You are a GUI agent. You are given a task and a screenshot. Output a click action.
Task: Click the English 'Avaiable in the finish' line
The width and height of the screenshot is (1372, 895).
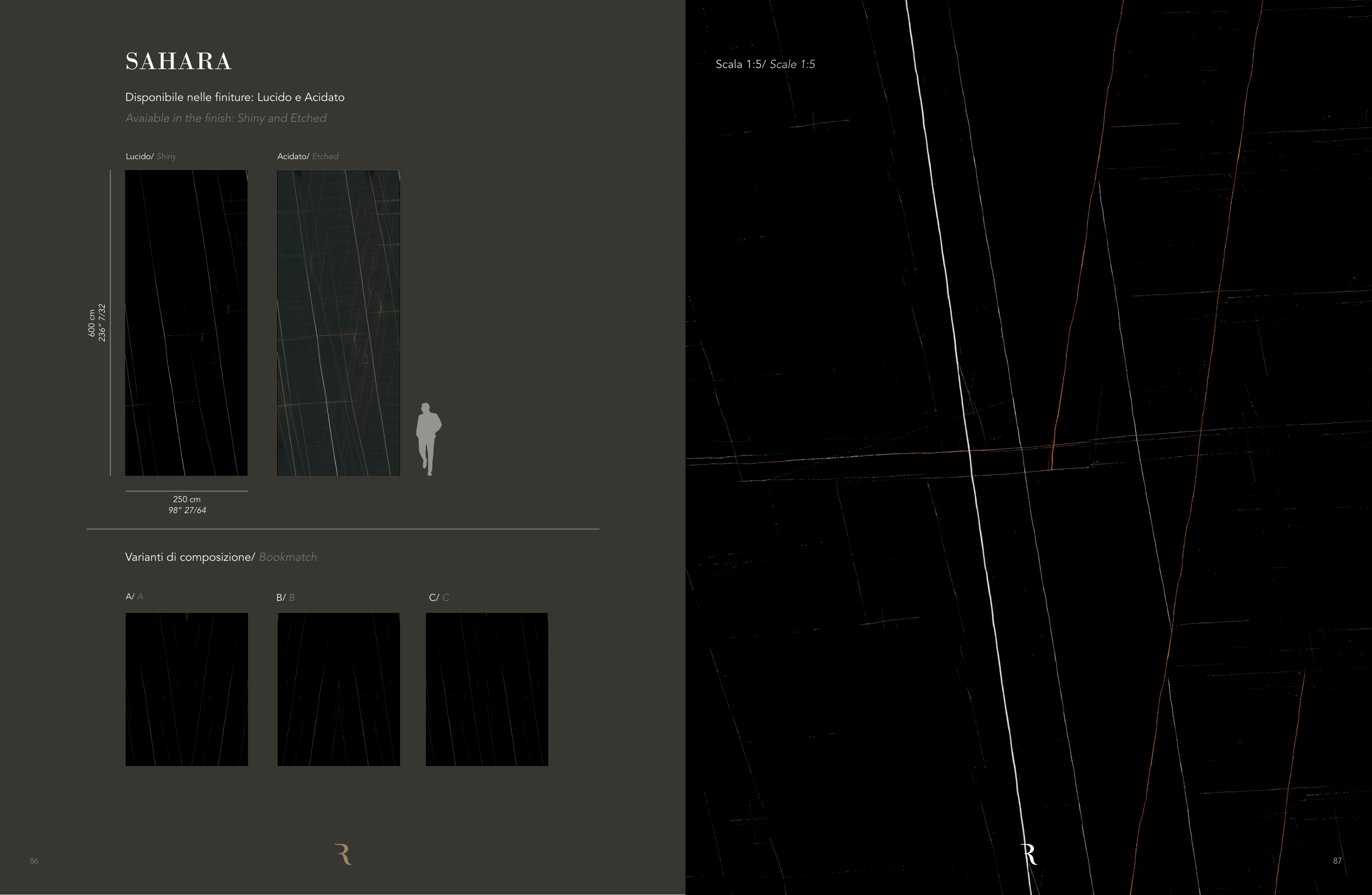click(x=226, y=118)
